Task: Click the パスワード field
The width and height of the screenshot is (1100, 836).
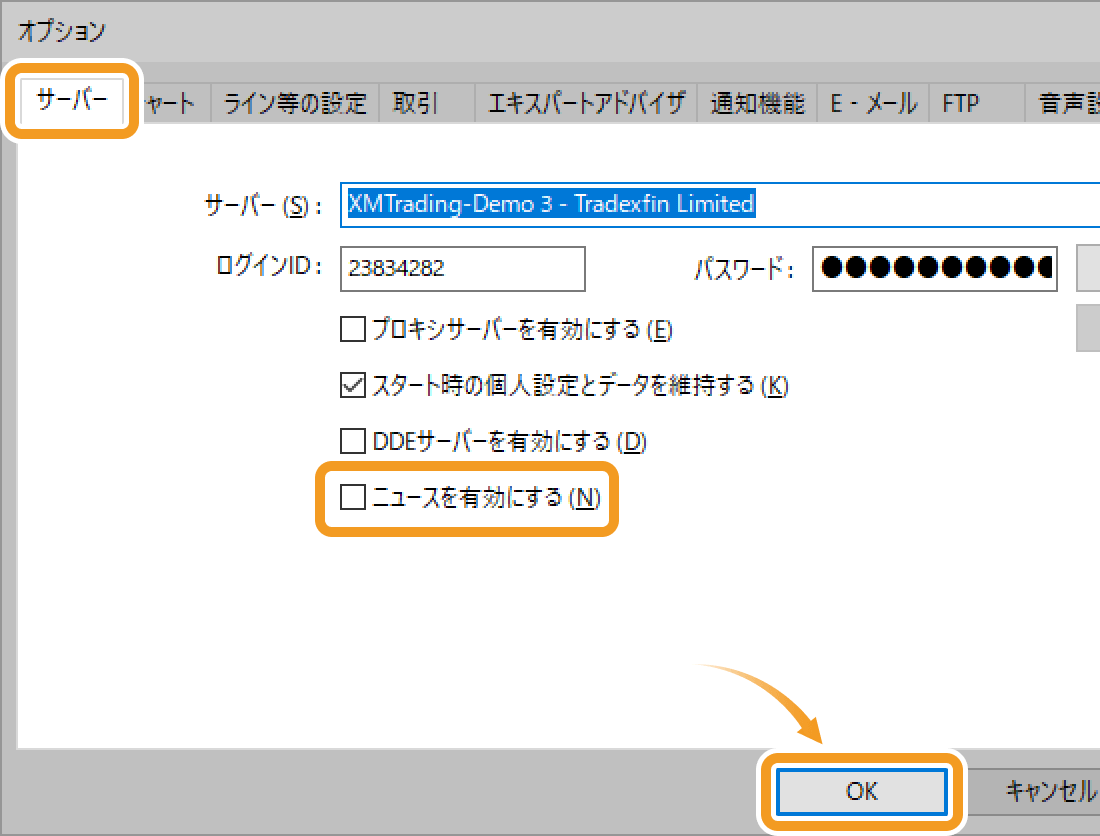Action: [x=934, y=268]
